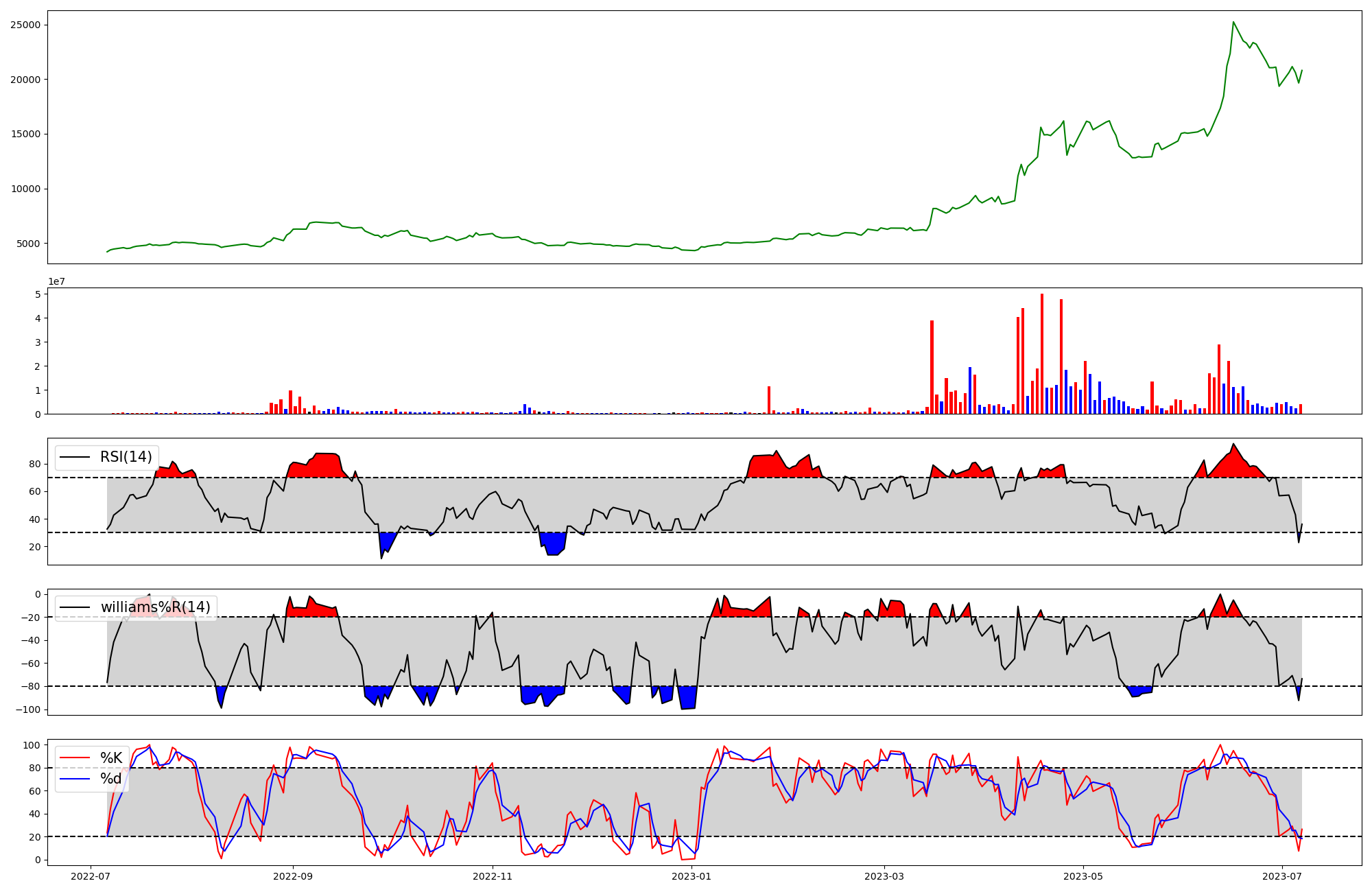Click the black line sample beside RSI(14)

[75, 457]
